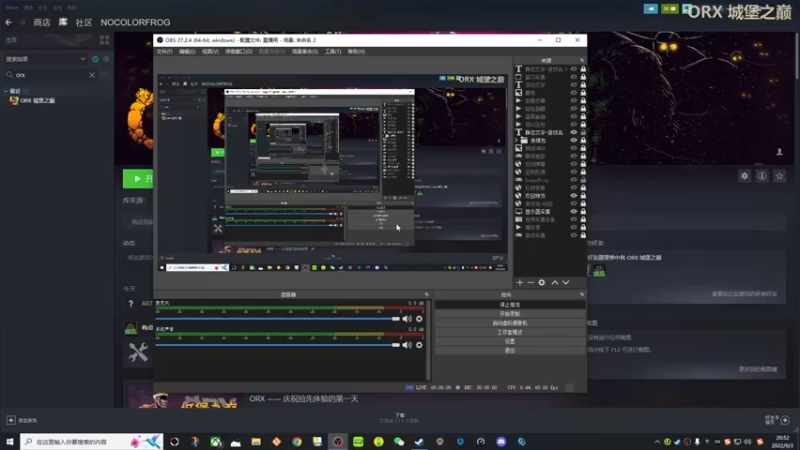Click the favorite star icon in Steam
This screenshot has width=800, height=450.
click(x=779, y=176)
